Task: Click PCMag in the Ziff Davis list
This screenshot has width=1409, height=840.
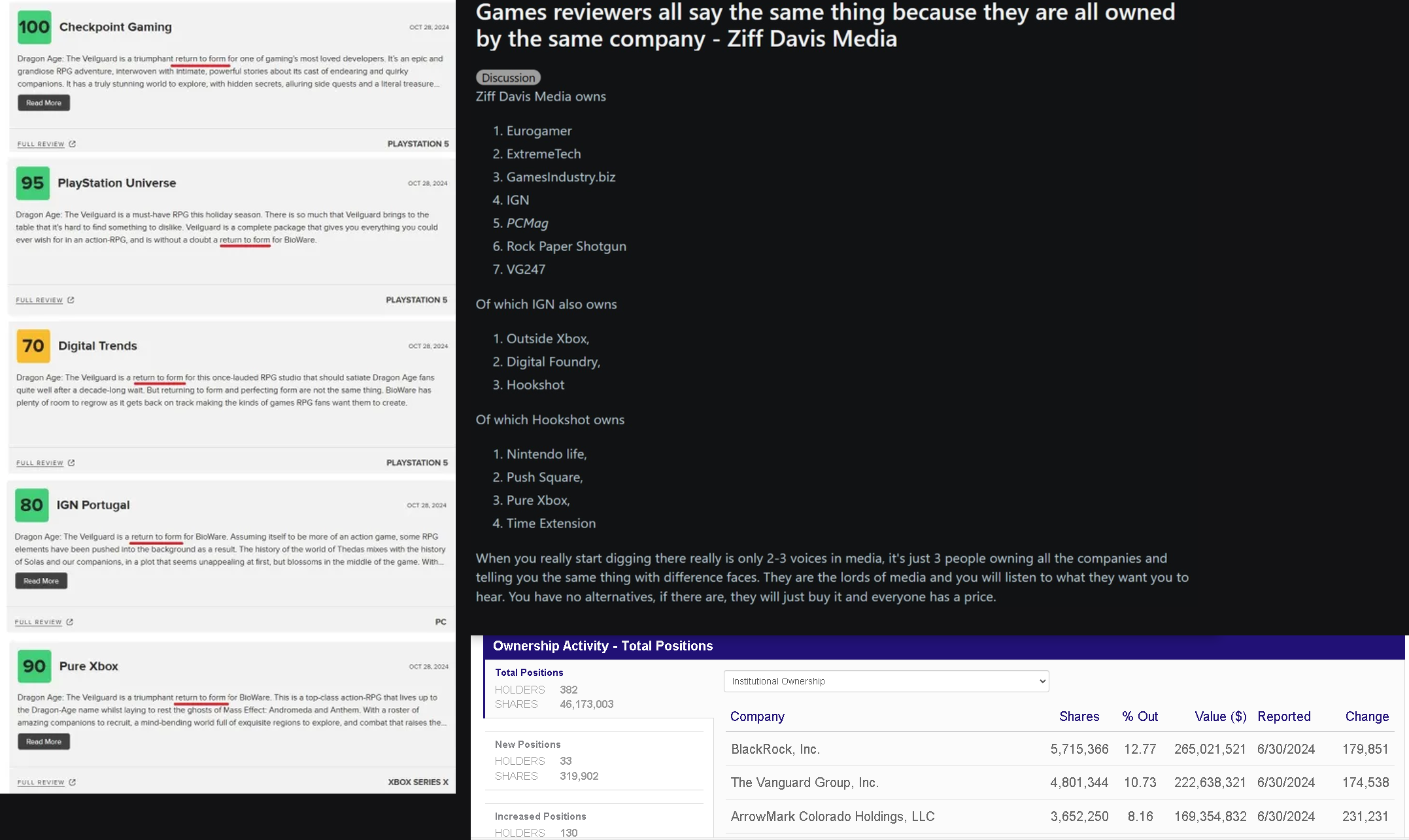Action: (x=528, y=224)
